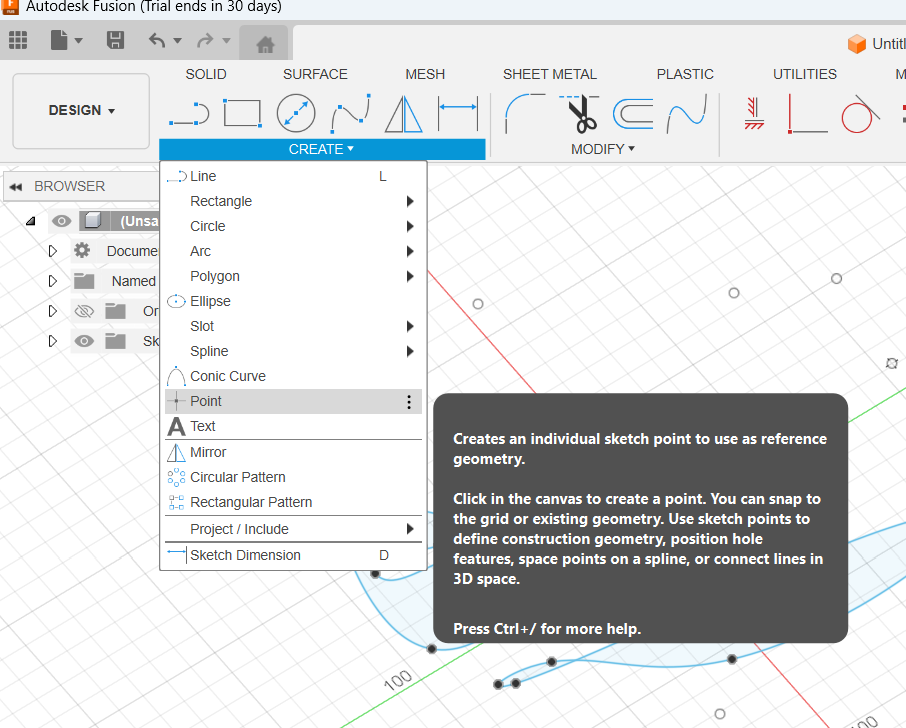Open the File dropdown arrow
Image resolution: width=906 pixels, height=728 pixels.
79,40
